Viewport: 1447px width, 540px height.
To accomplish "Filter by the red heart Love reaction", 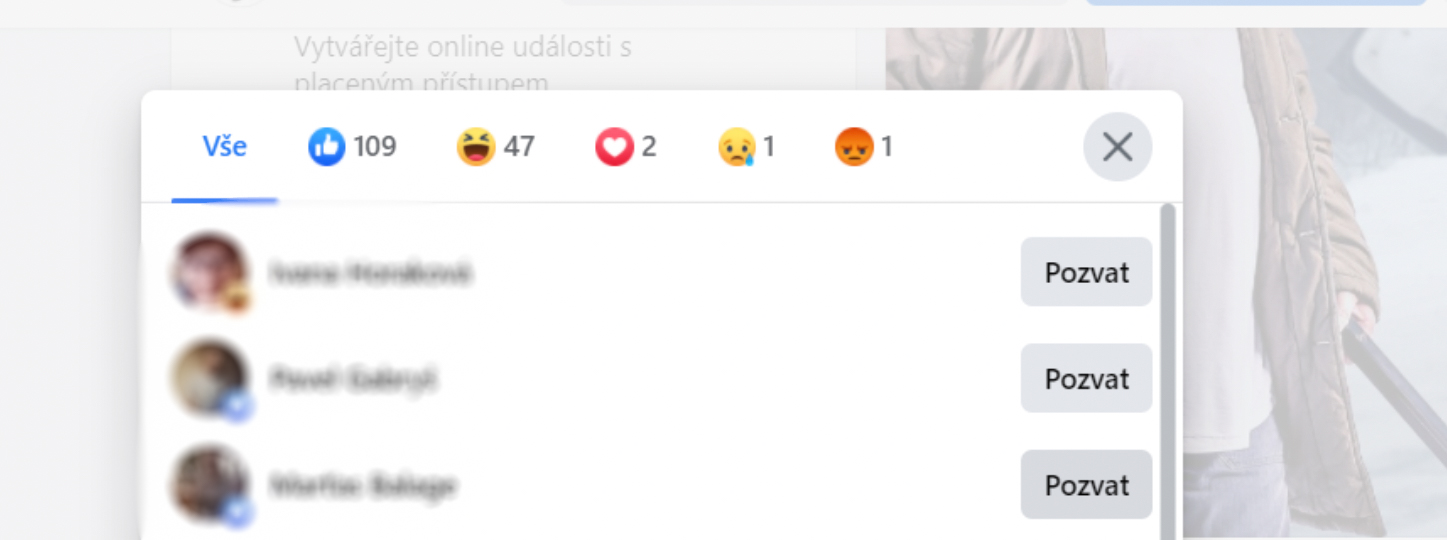I will (x=626, y=148).
